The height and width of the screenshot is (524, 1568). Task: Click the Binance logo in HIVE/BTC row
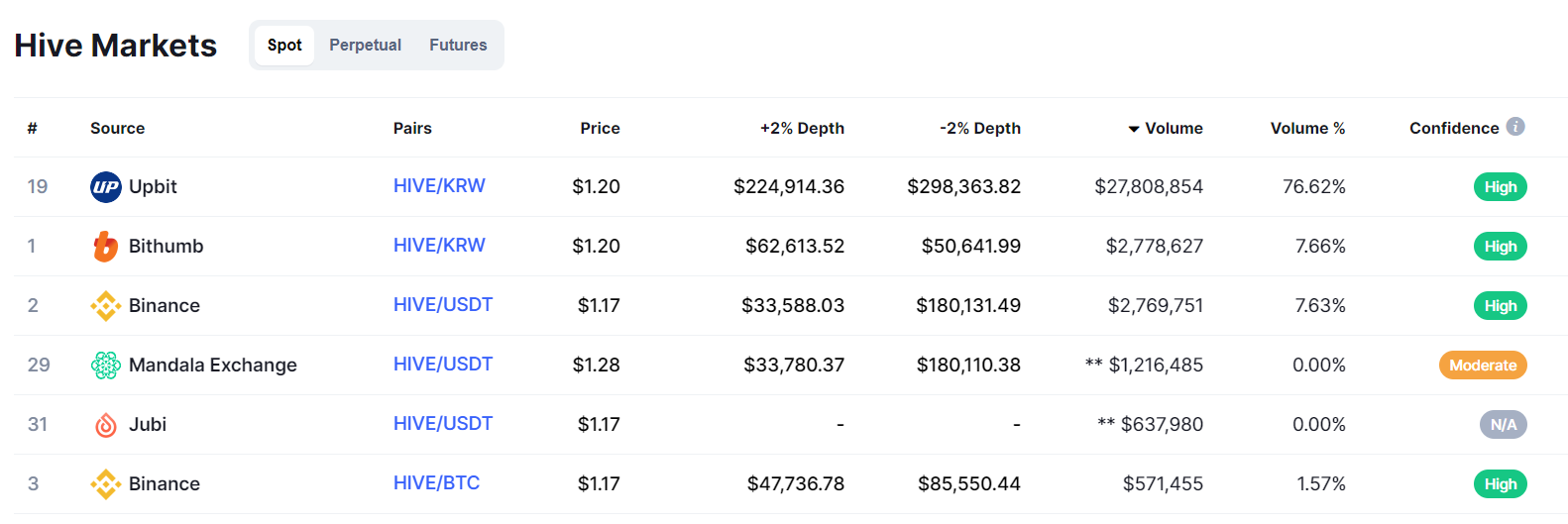(106, 484)
